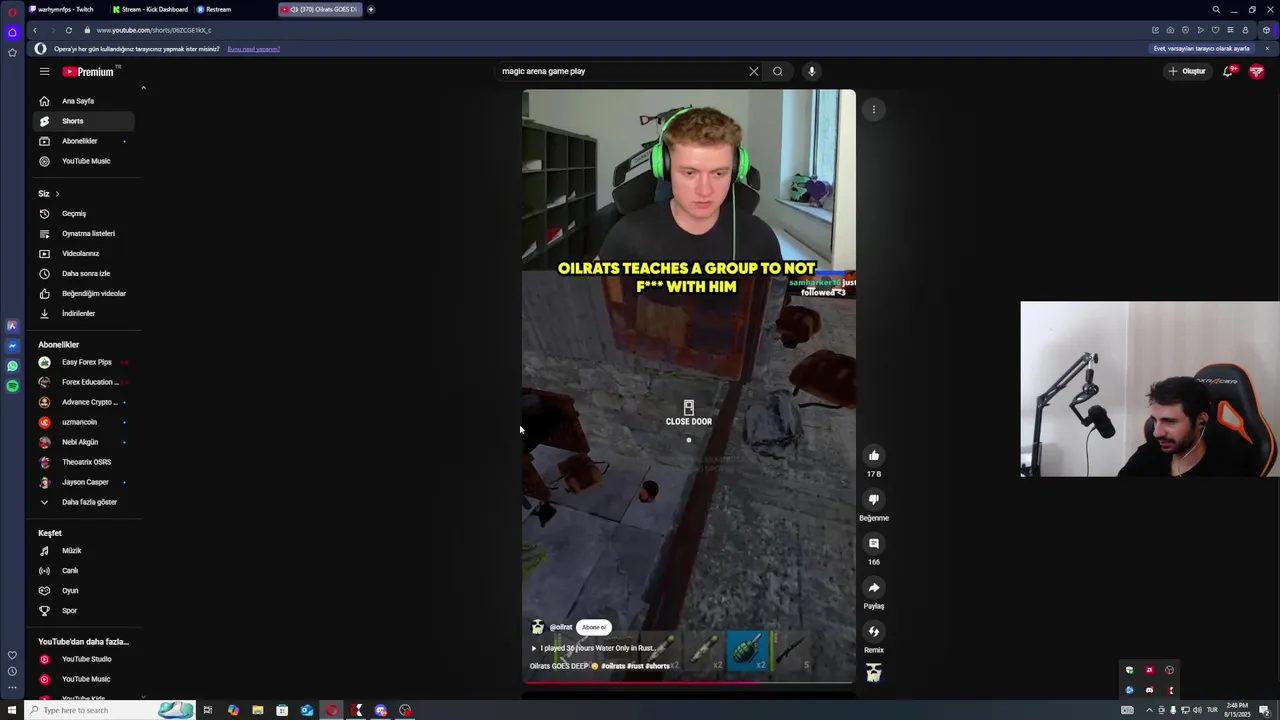Open WhatsApp in Opera sidebar
The width and height of the screenshot is (1280, 720).
[12, 366]
